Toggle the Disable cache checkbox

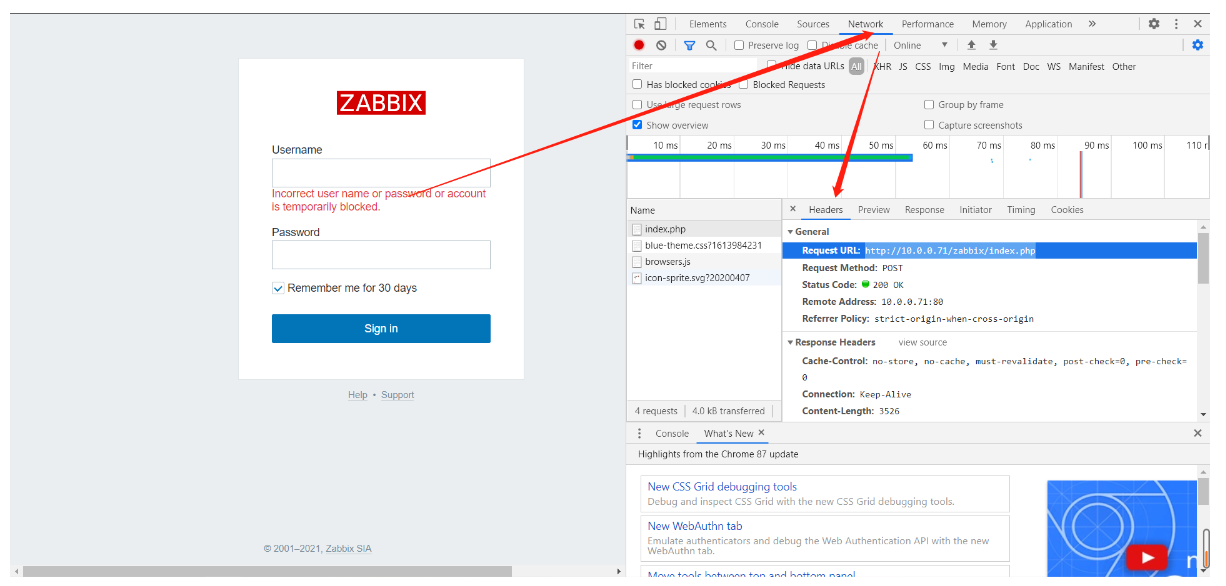[812, 45]
